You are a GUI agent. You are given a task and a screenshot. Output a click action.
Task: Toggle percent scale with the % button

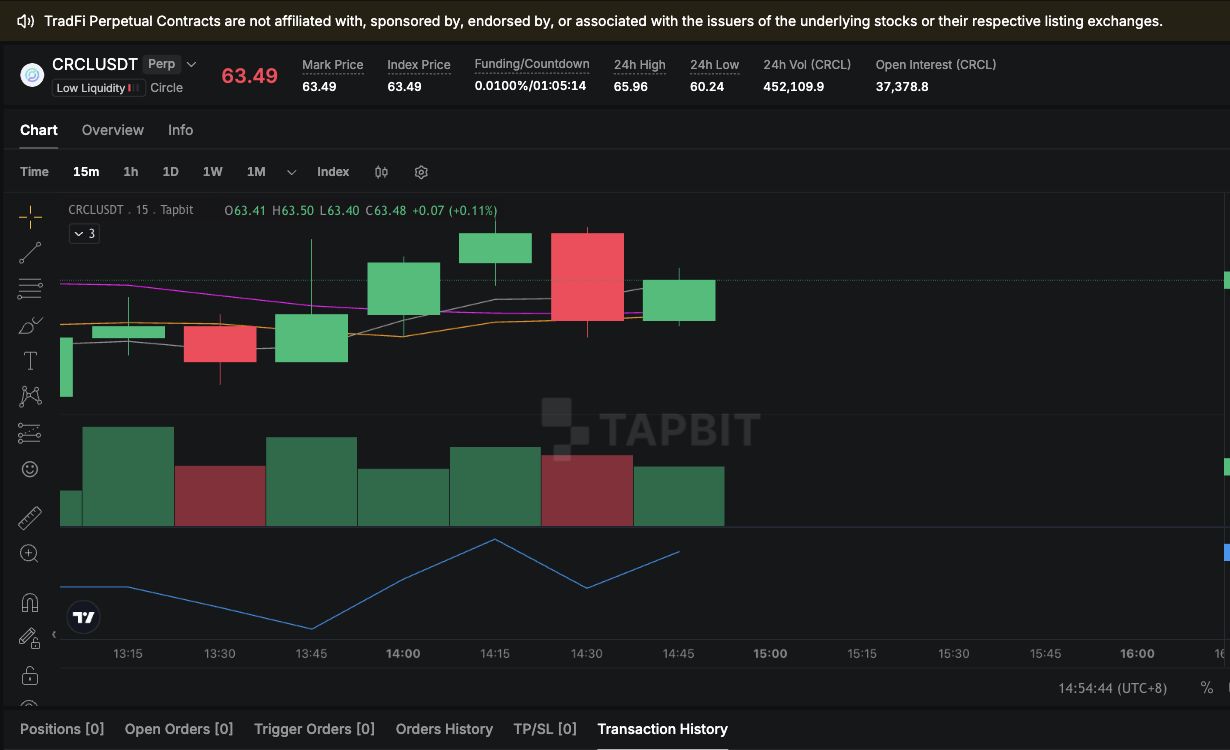click(x=1207, y=688)
